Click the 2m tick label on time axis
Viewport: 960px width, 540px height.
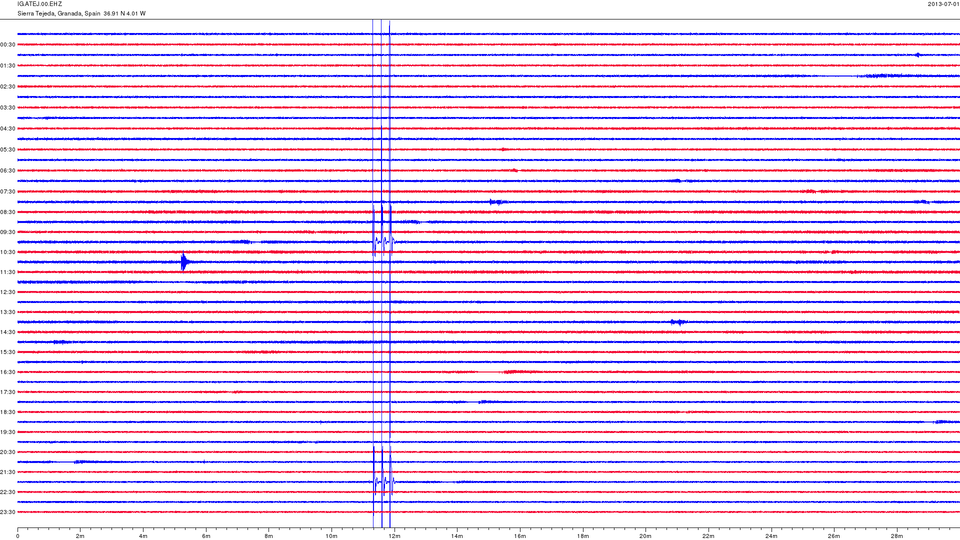(80, 536)
